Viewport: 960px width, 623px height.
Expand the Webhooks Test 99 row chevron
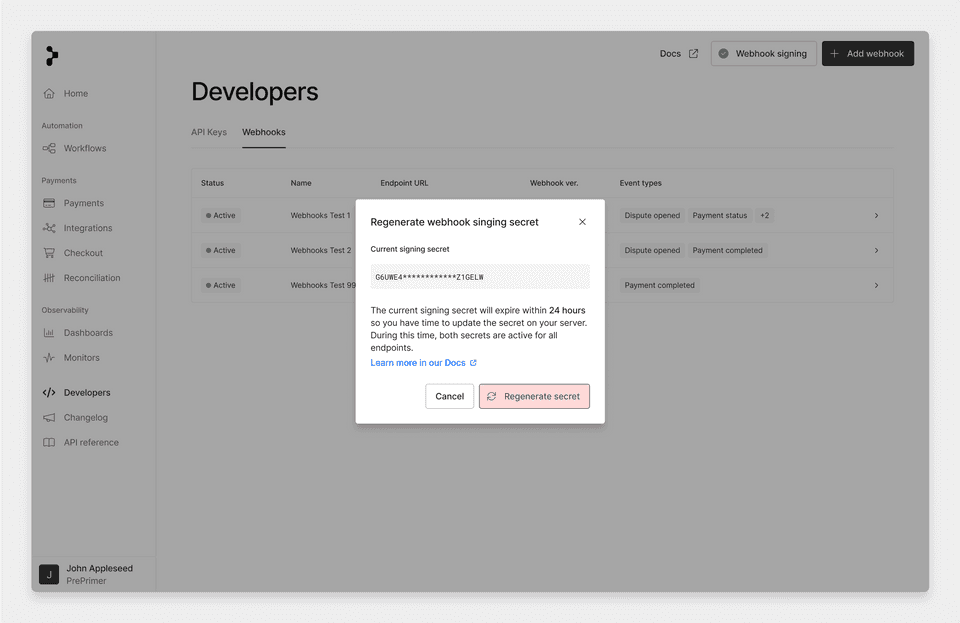[x=876, y=285]
